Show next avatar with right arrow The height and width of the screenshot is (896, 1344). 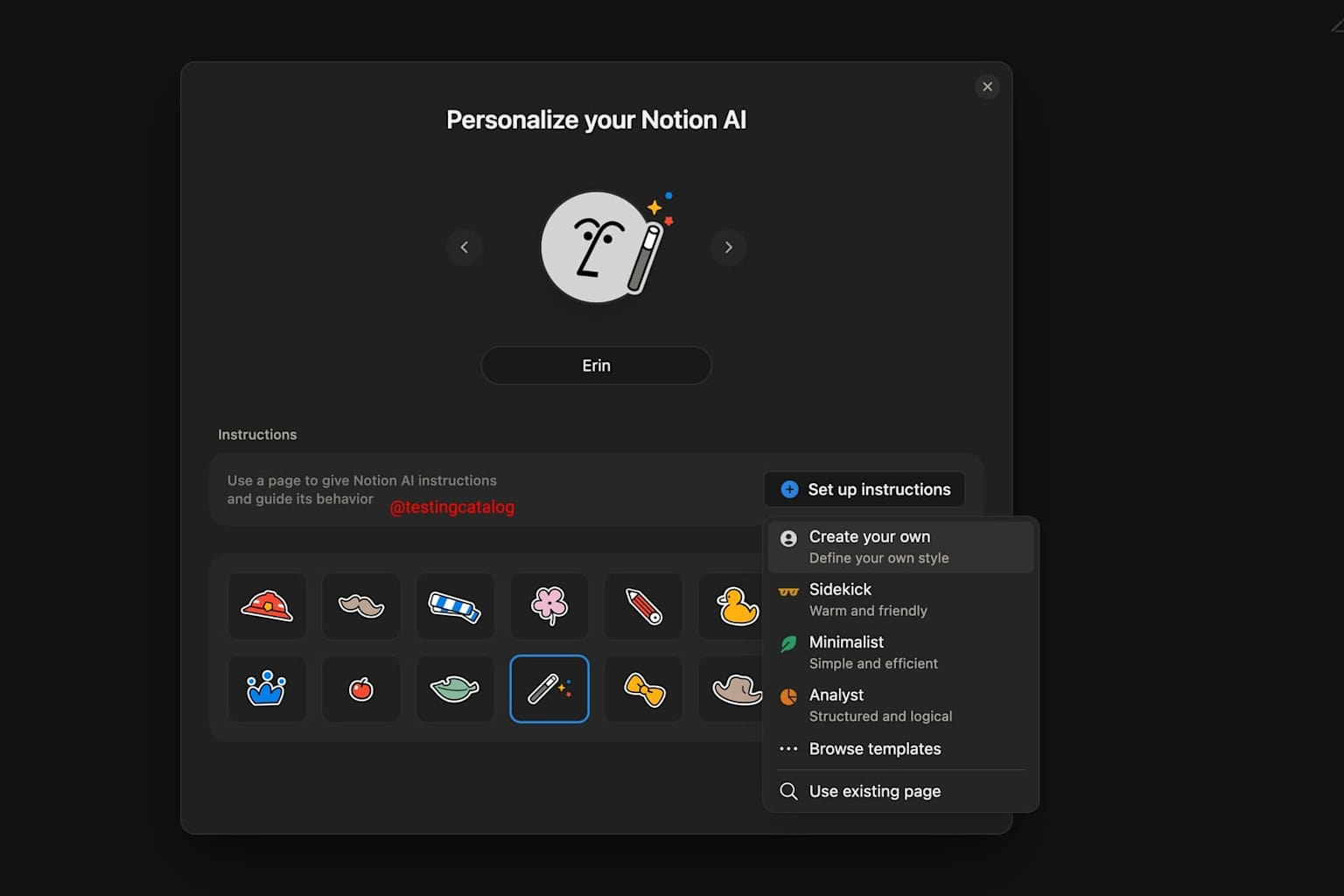coord(728,248)
